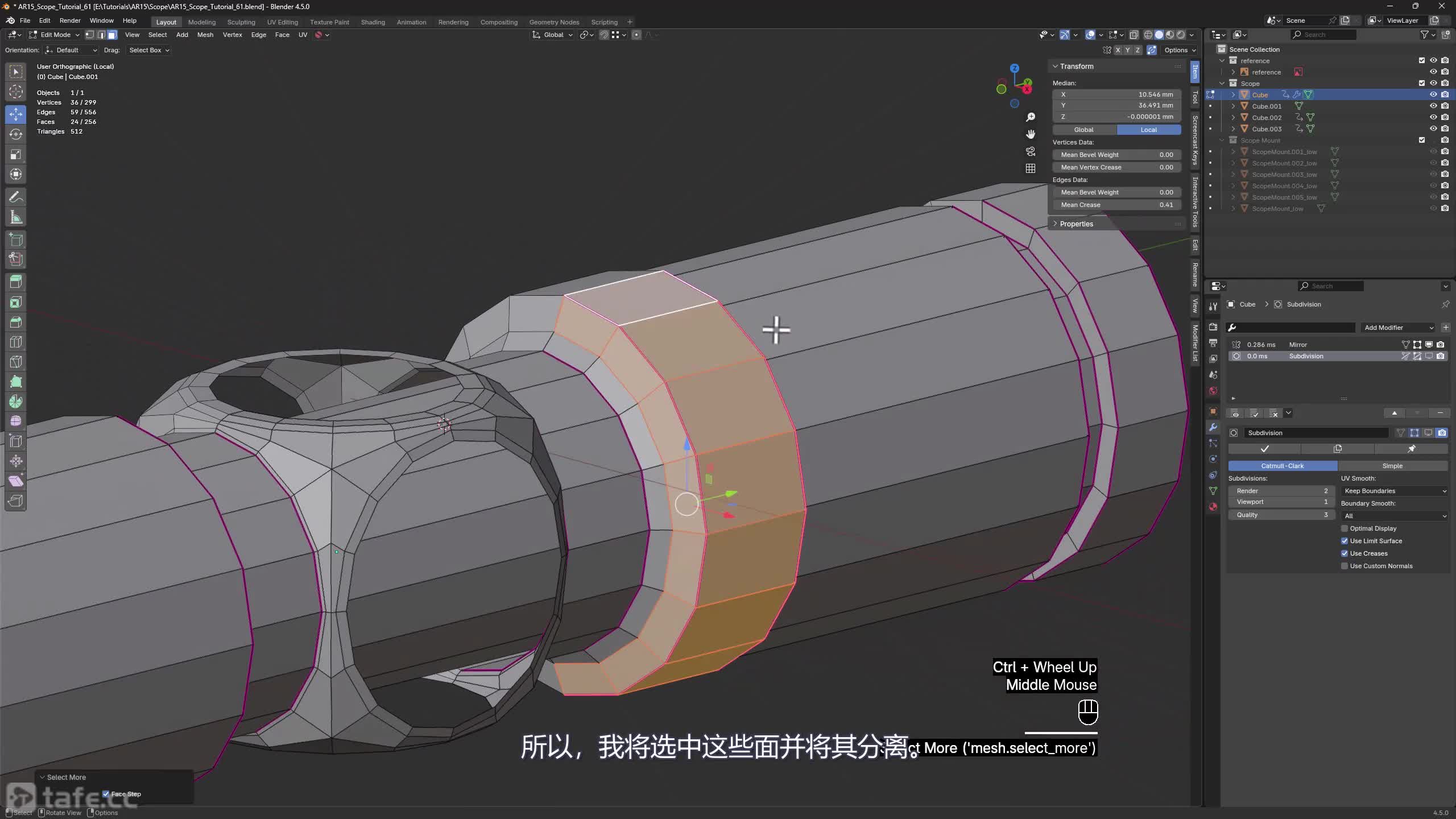The width and height of the screenshot is (1456, 819).
Task: Click the zoom view magnifier icon
Action: (1031, 117)
